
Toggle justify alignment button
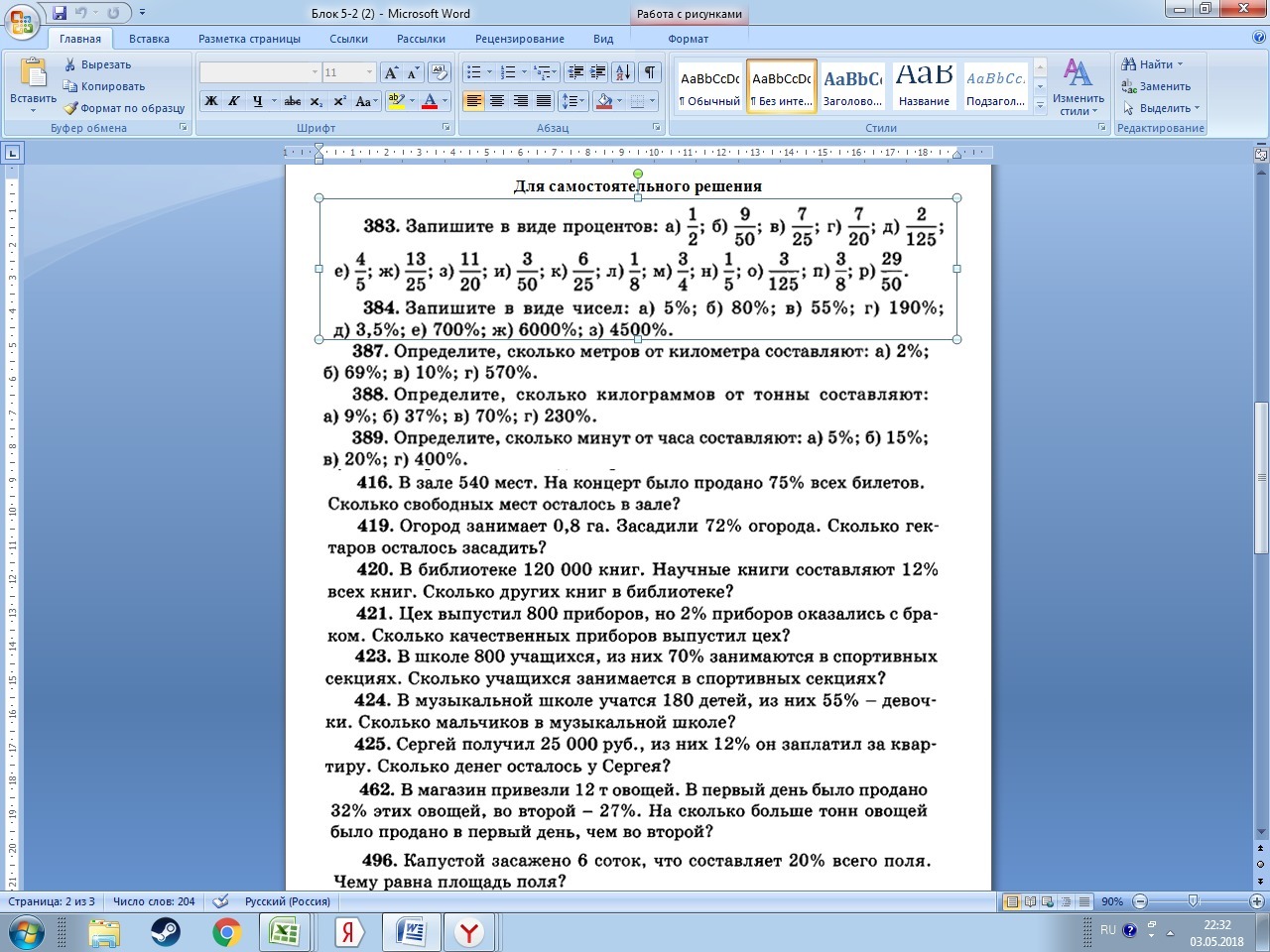tap(544, 101)
